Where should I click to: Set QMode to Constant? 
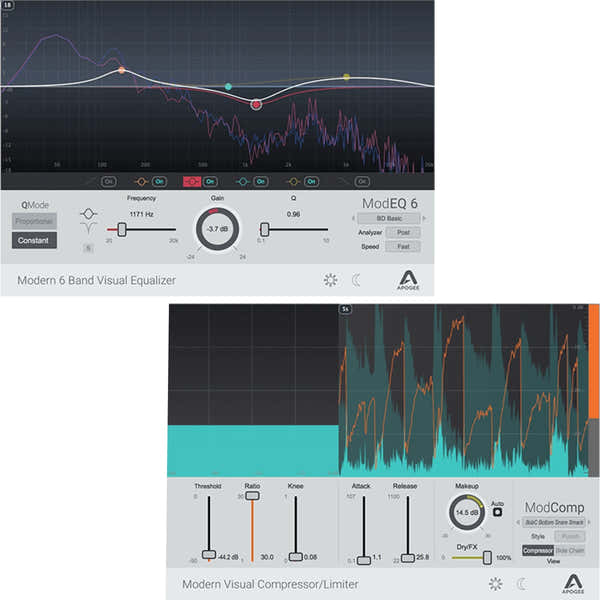coord(34,240)
